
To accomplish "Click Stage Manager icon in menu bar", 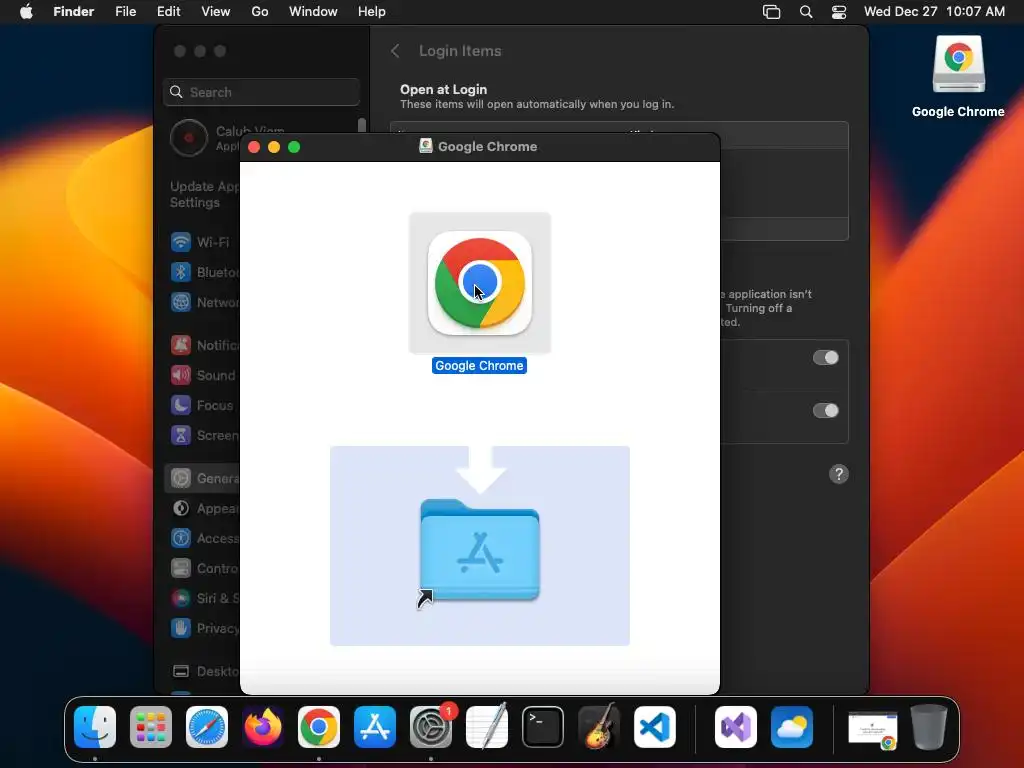I will pyautogui.click(x=771, y=12).
